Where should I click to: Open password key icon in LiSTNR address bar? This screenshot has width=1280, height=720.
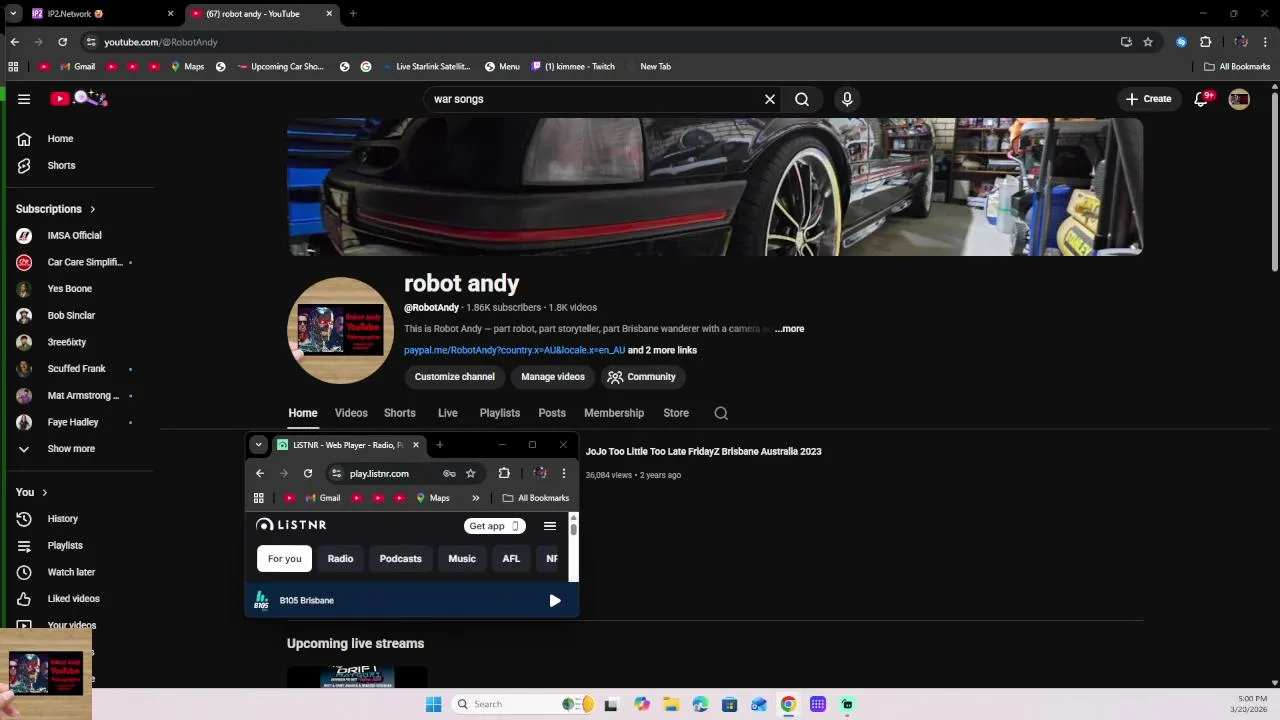tap(449, 474)
